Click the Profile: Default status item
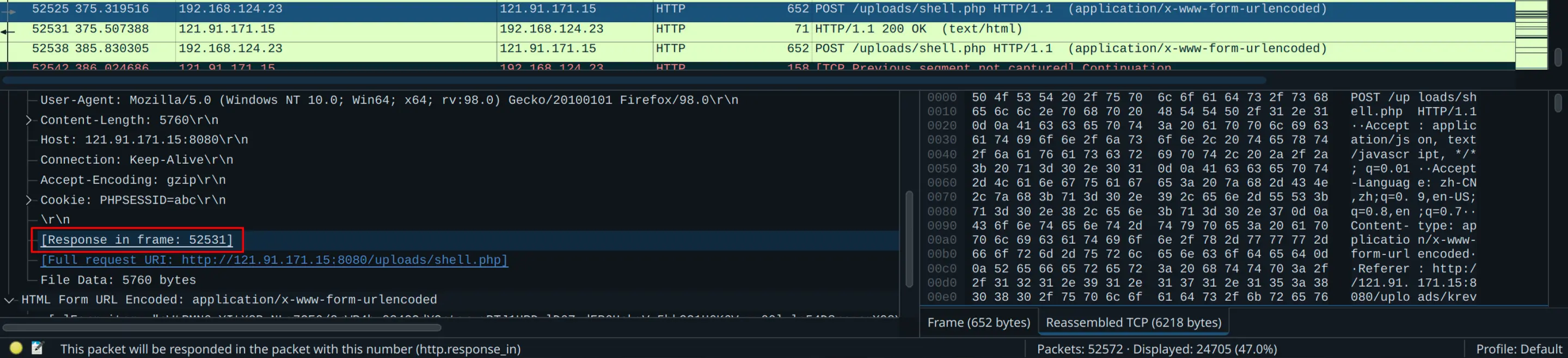Image resolution: width=1568 pixels, height=358 pixels. [1518, 349]
